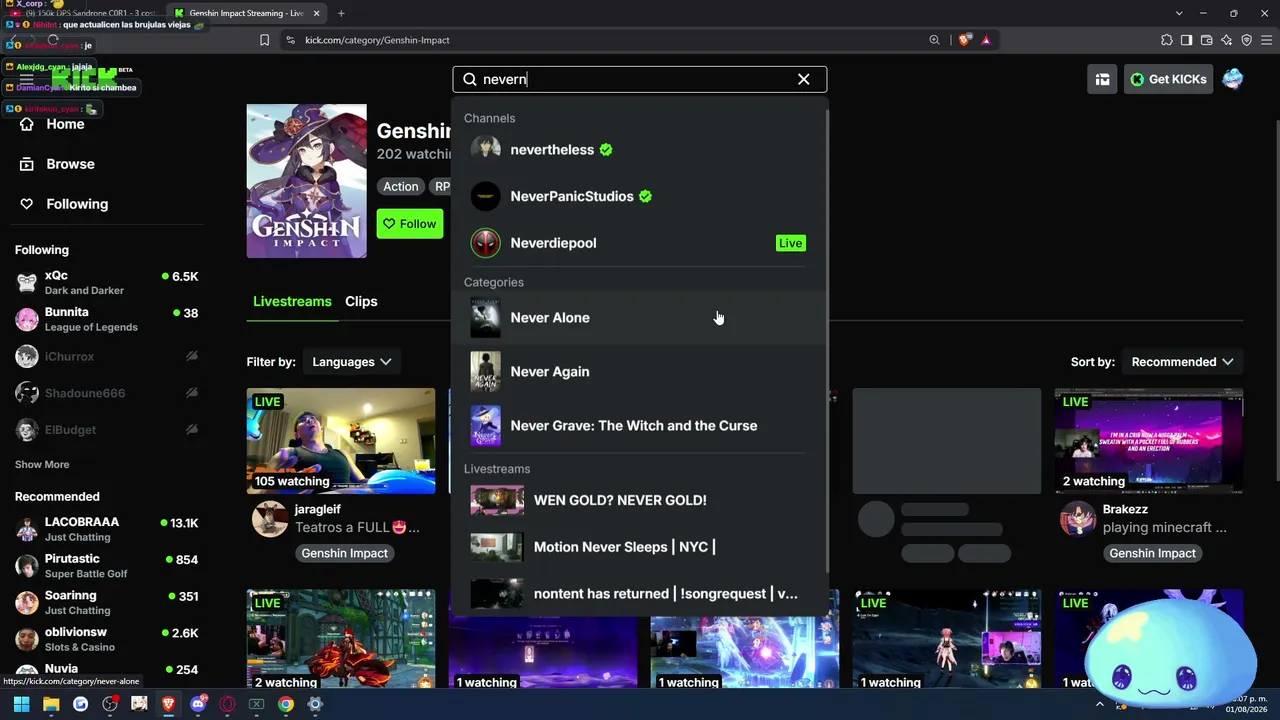Select the Never Alone category result

[x=639, y=317]
